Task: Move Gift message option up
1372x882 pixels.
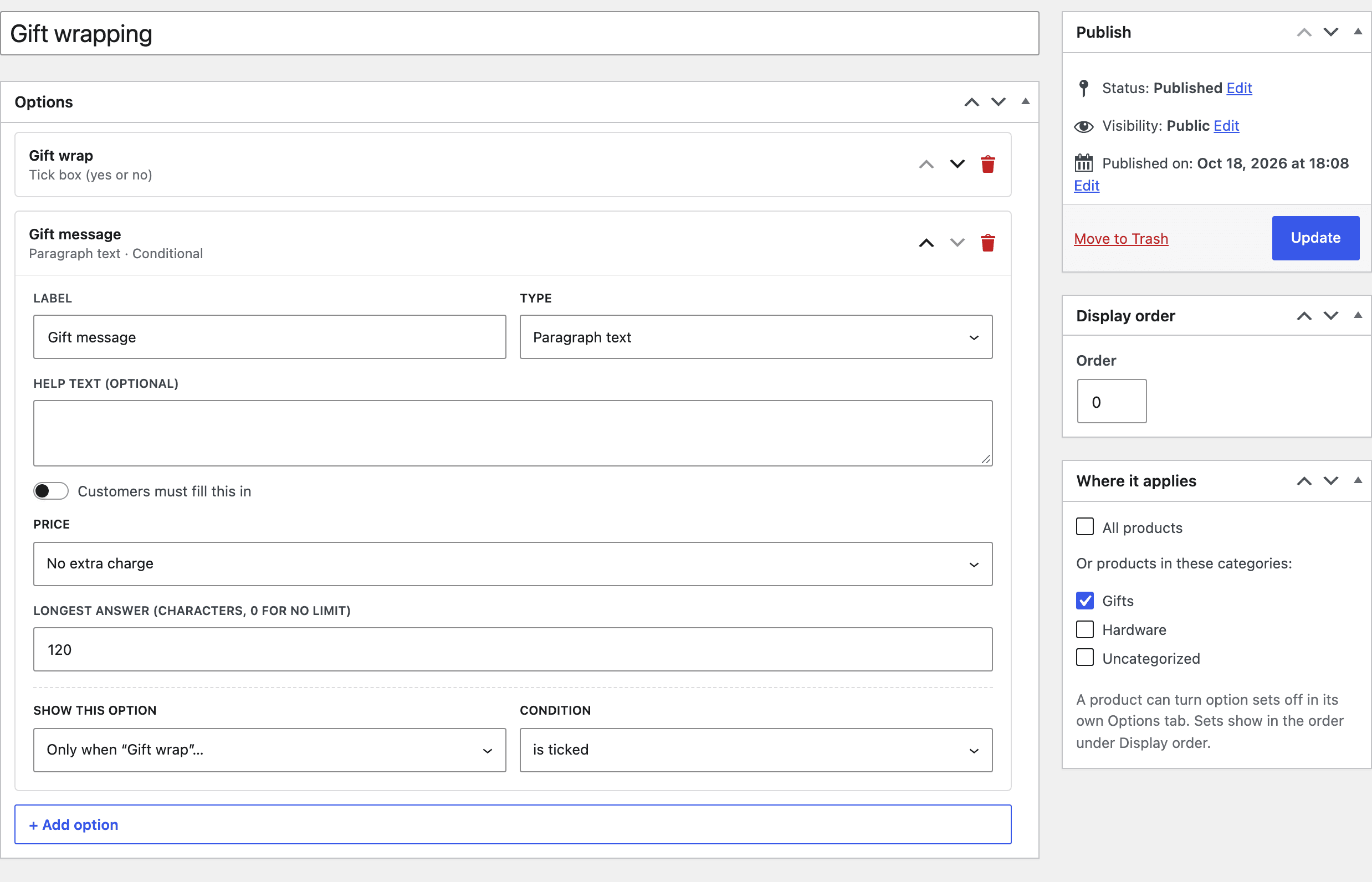Action: (926, 243)
